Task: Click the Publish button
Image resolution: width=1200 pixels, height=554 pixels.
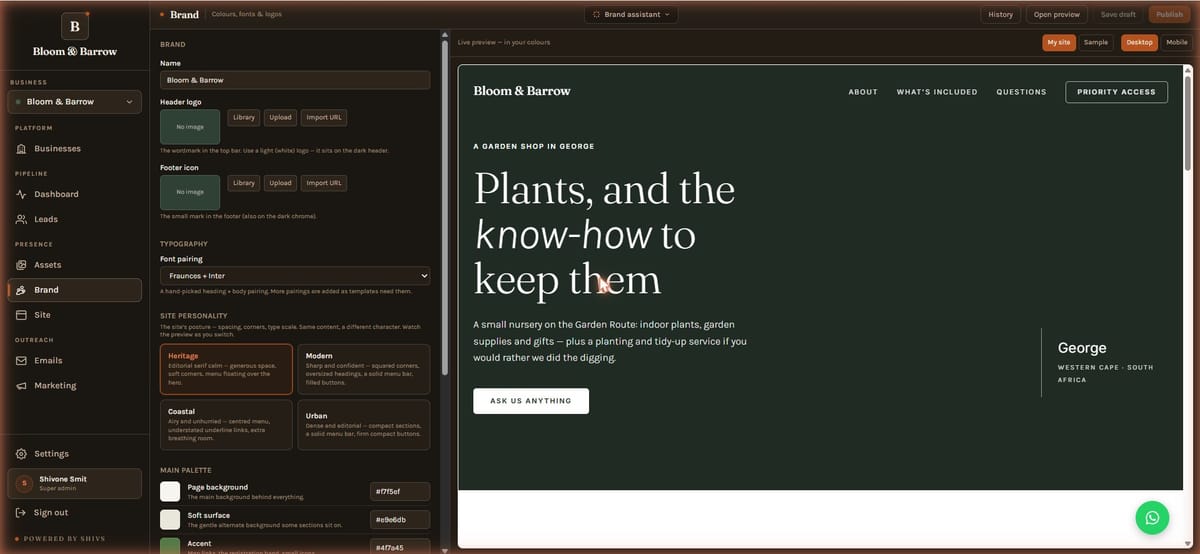Action: coord(1170,15)
